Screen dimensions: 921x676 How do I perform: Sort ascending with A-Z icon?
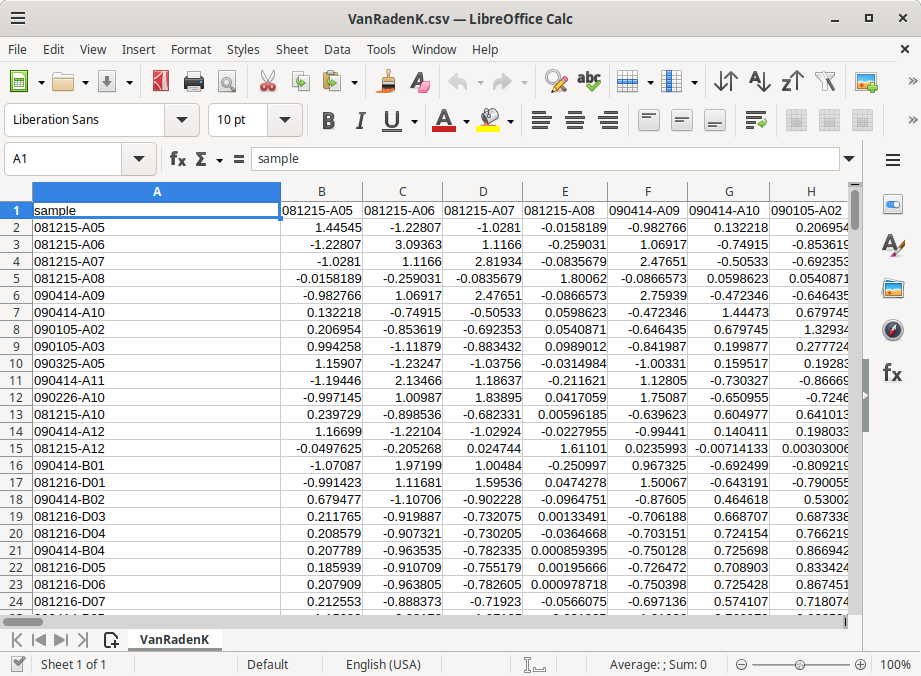[759, 82]
